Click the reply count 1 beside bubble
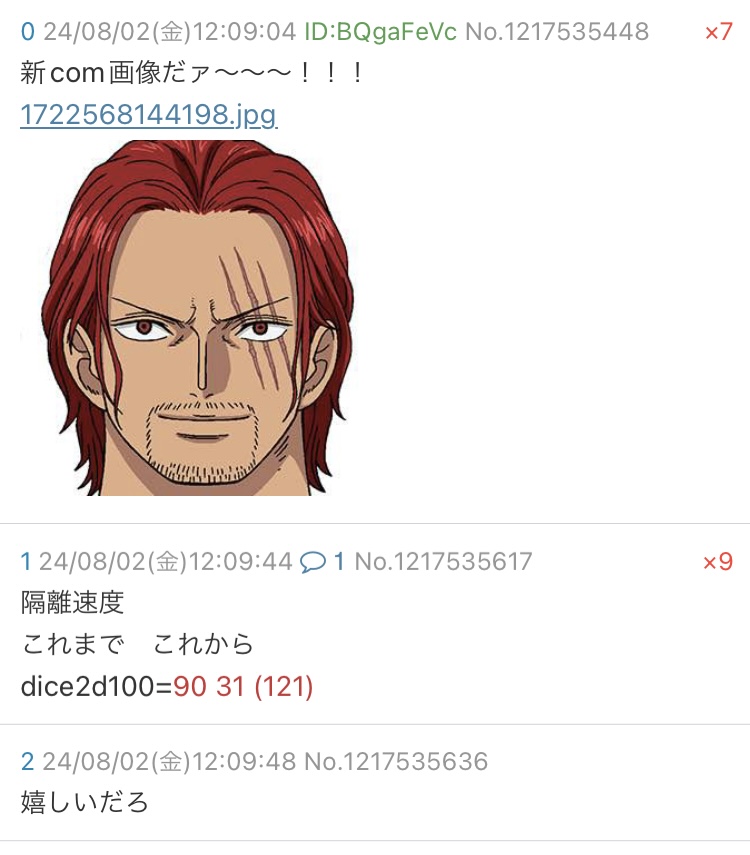 coord(339,562)
